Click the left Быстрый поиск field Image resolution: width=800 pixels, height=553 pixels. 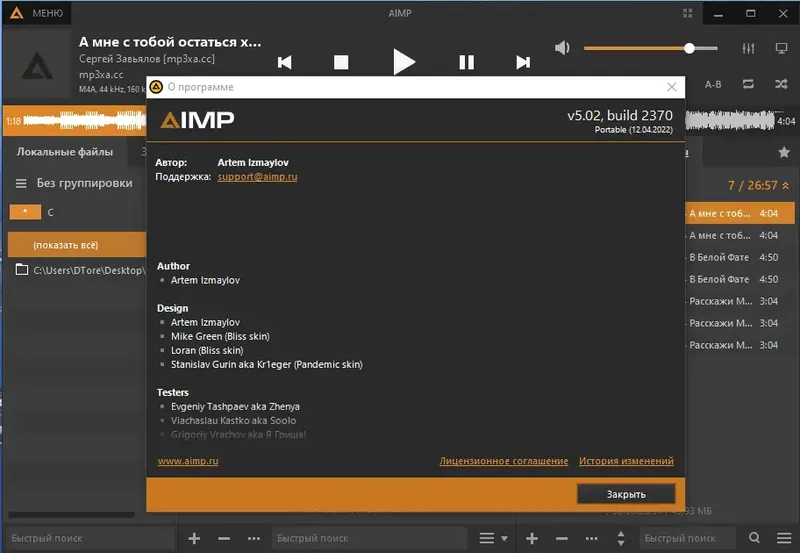[89, 538]
